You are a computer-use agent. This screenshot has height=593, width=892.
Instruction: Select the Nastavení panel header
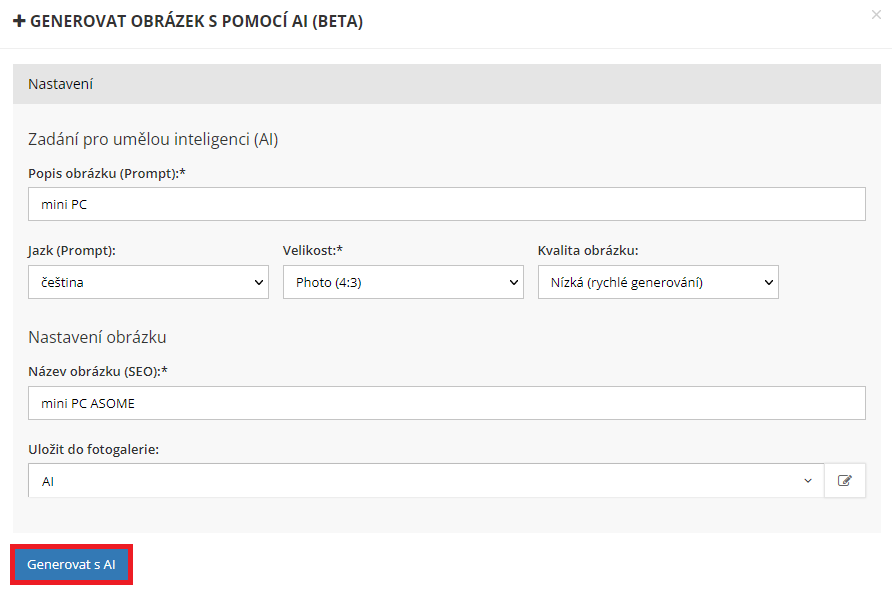[446, 84]
